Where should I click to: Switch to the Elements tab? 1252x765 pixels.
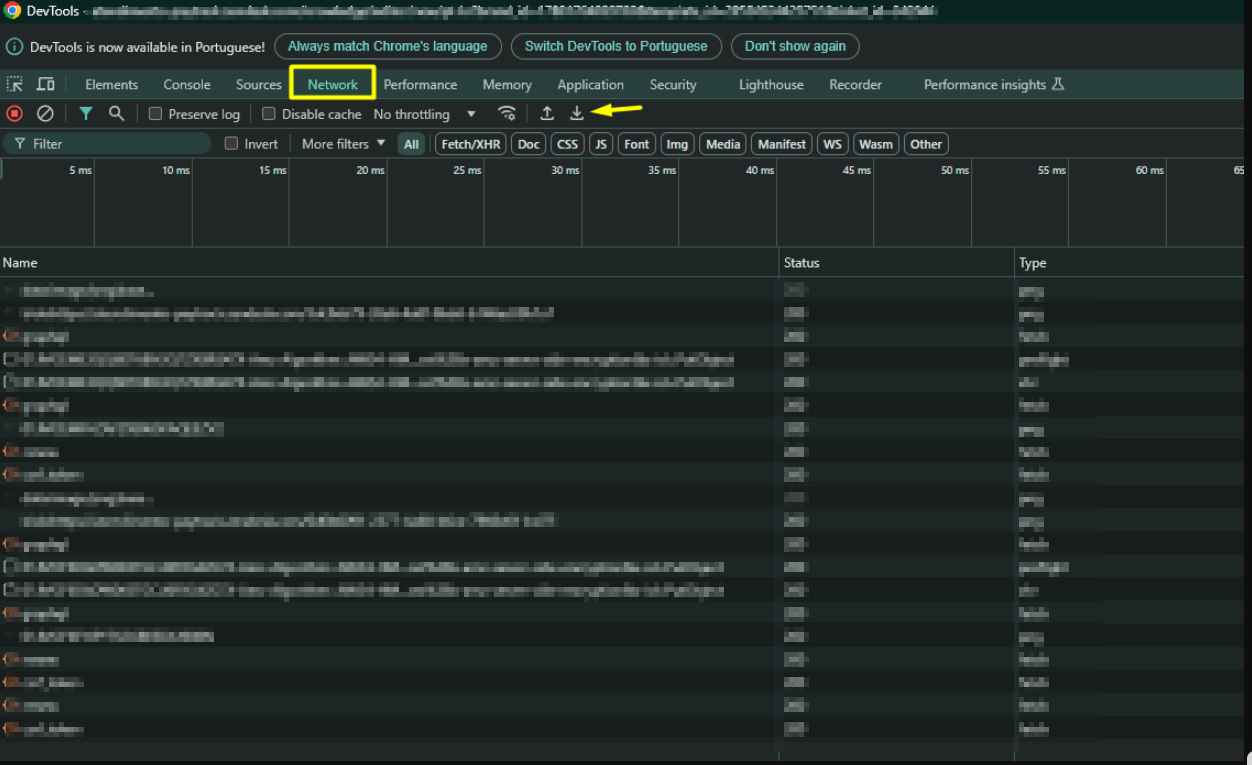pos(112,85)
